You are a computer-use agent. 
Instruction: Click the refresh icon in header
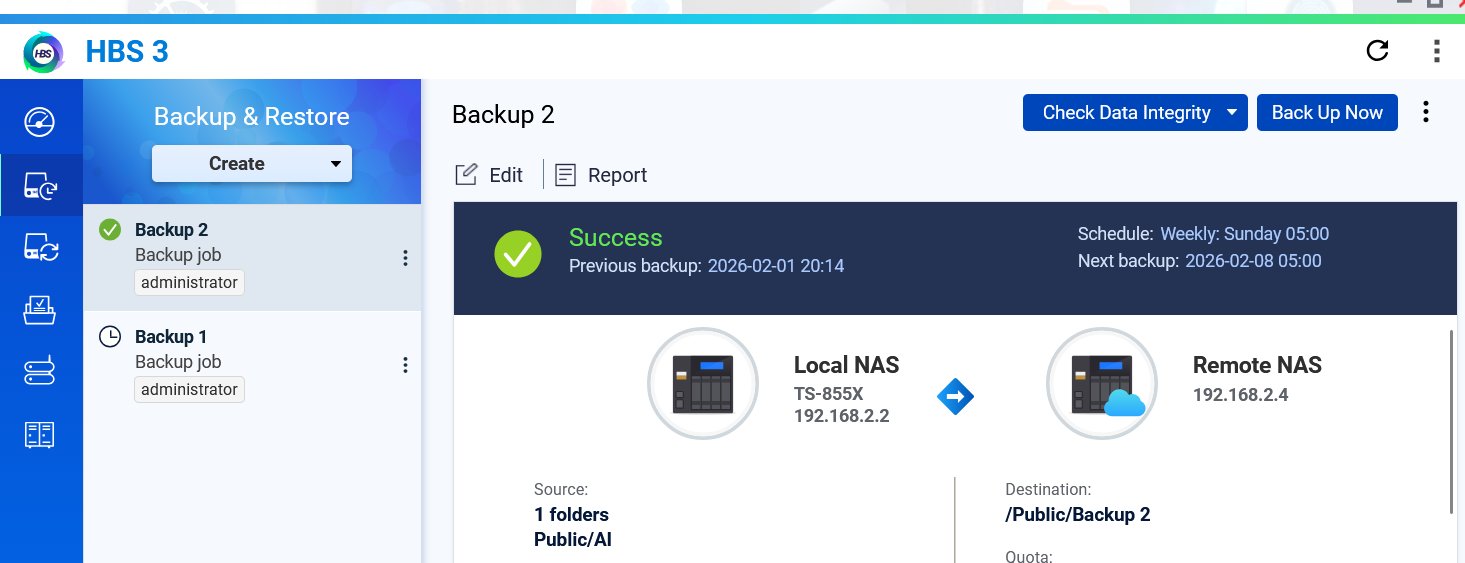pos(1377,51)
